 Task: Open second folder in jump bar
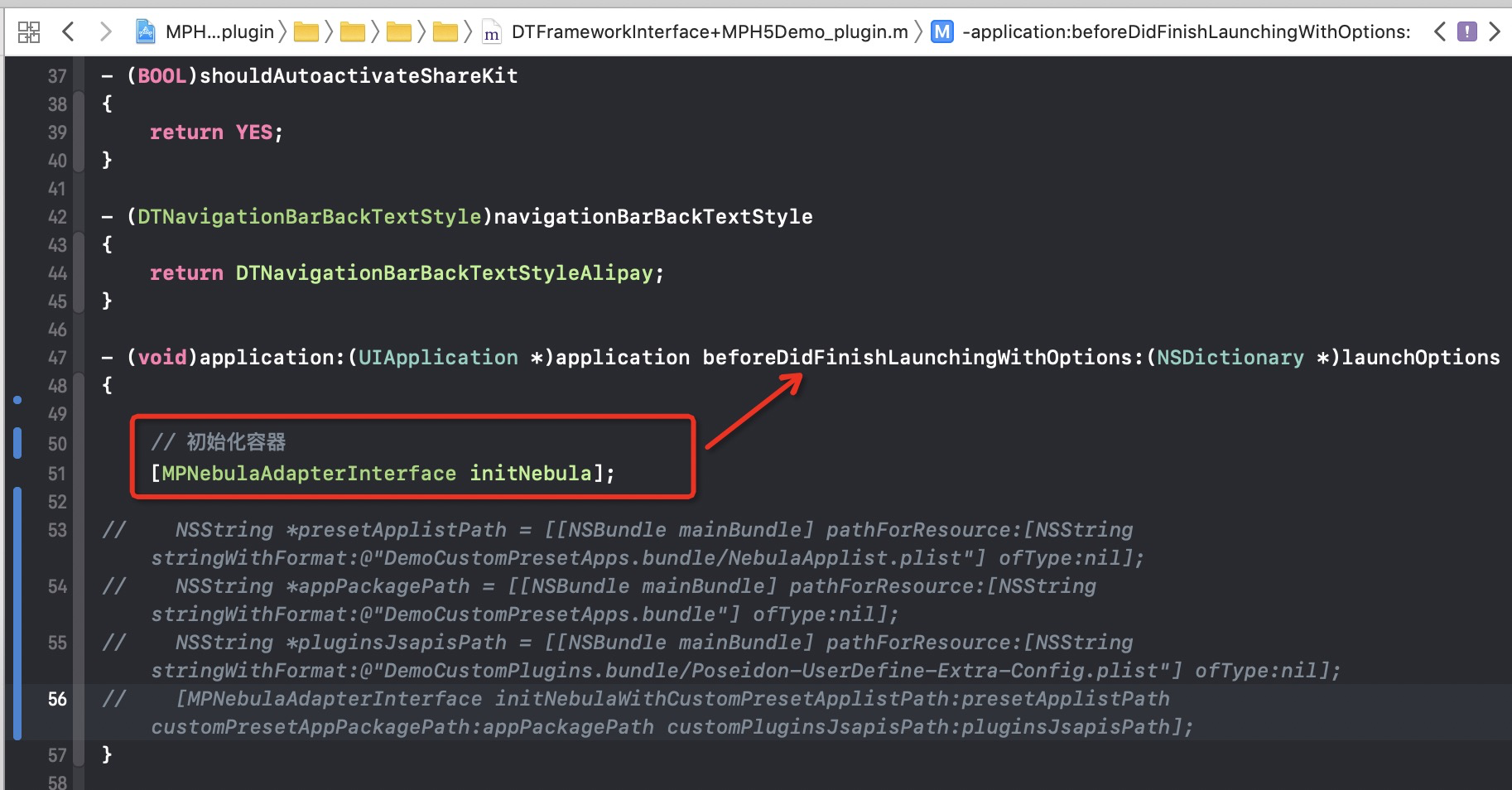353,32
